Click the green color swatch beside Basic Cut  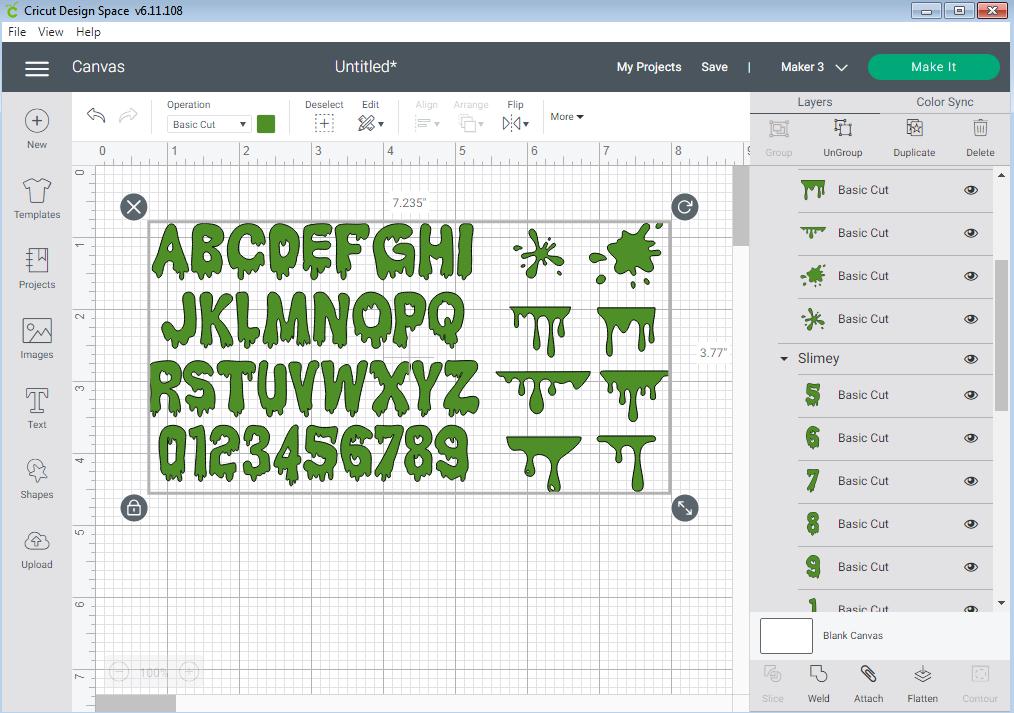coord(265,123)
